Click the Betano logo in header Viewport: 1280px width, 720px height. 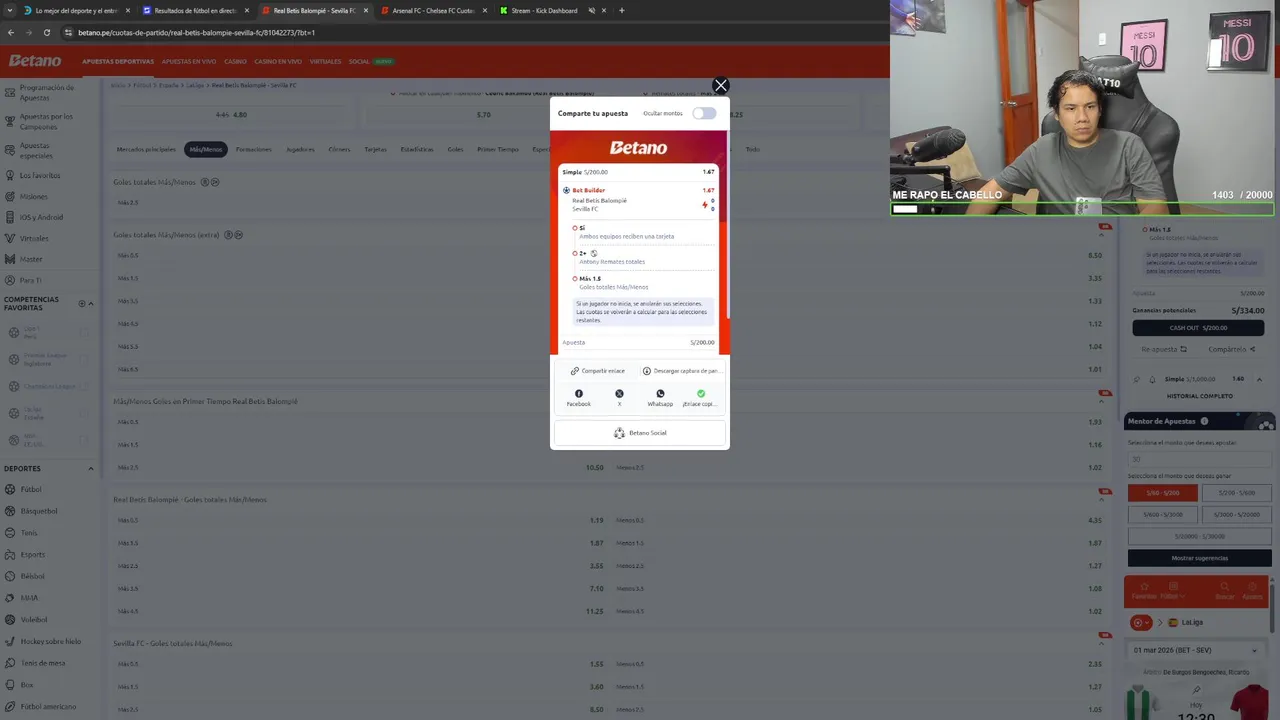click(35, 61)
